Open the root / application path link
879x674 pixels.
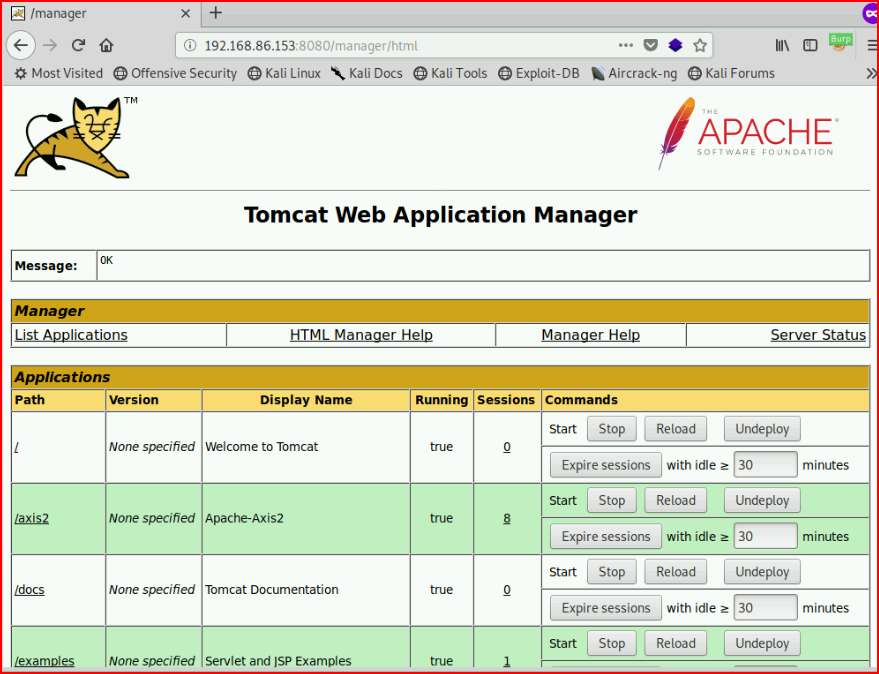point(16,447)
